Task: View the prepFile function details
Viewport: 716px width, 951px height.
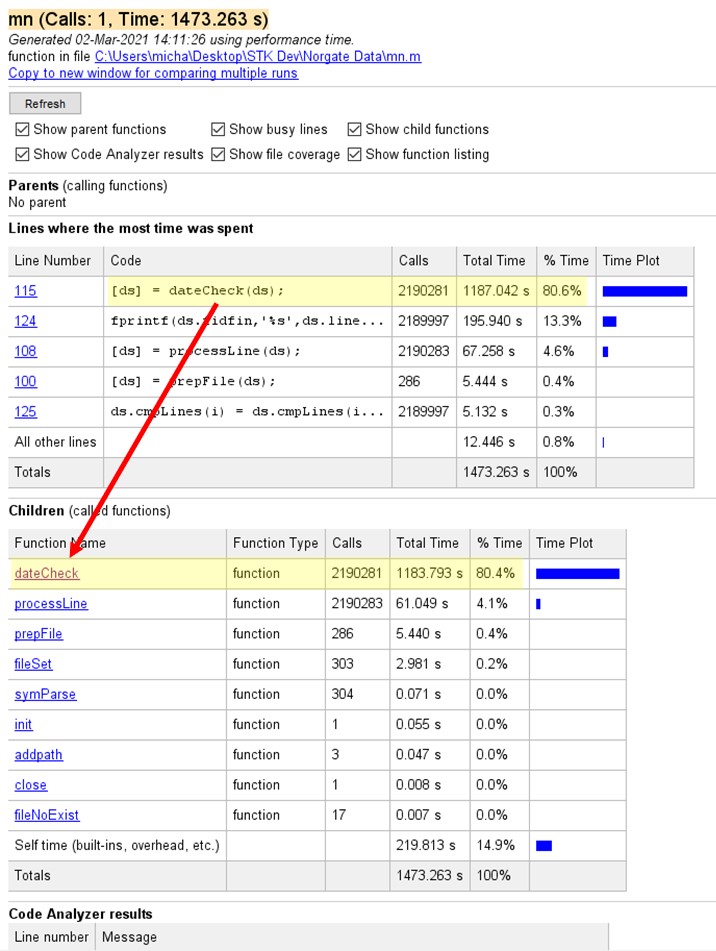Action: click(38, 634)
